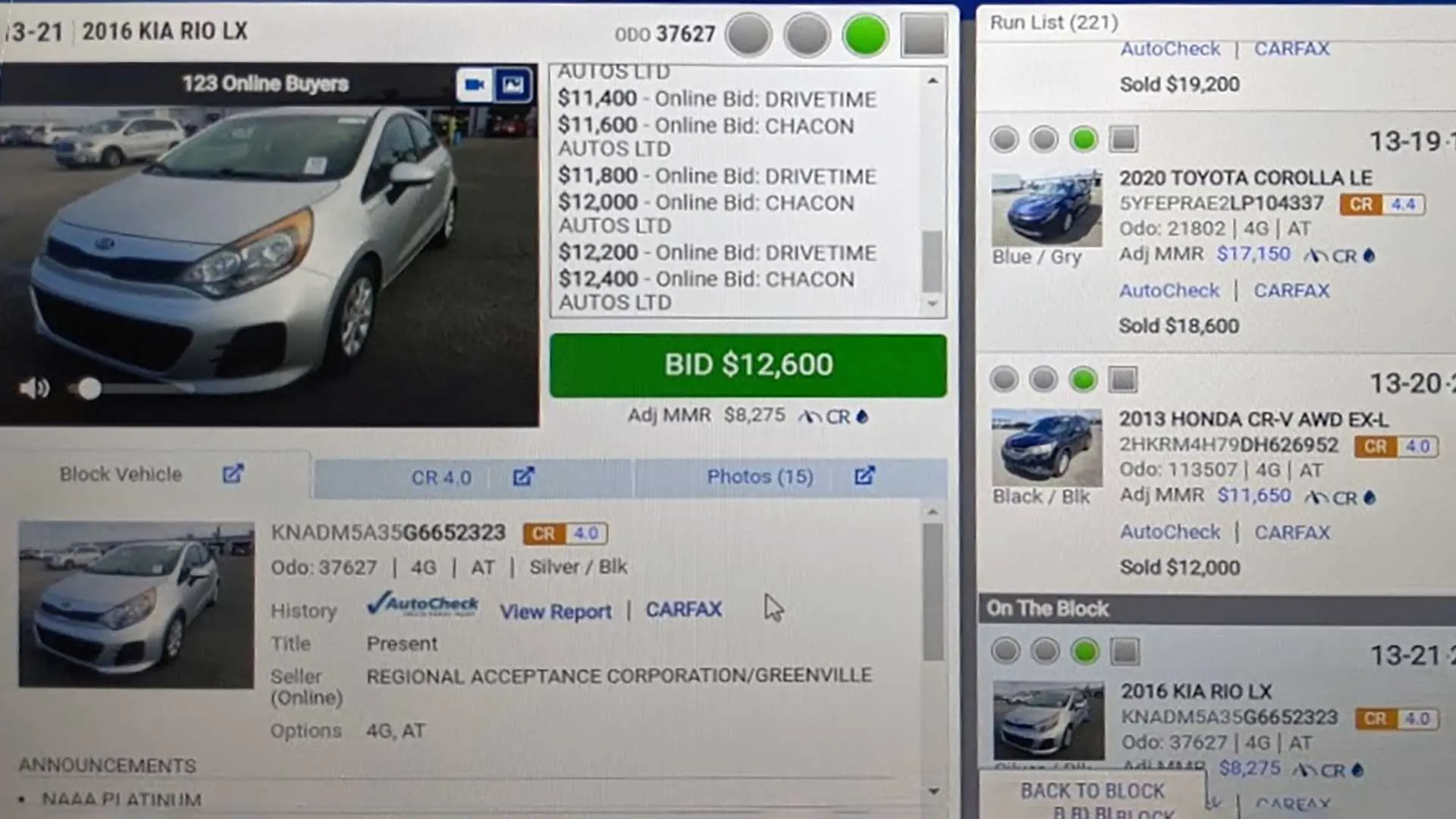Toggle square checkbox for Toyota Corolla listing

pos(1124,139)
